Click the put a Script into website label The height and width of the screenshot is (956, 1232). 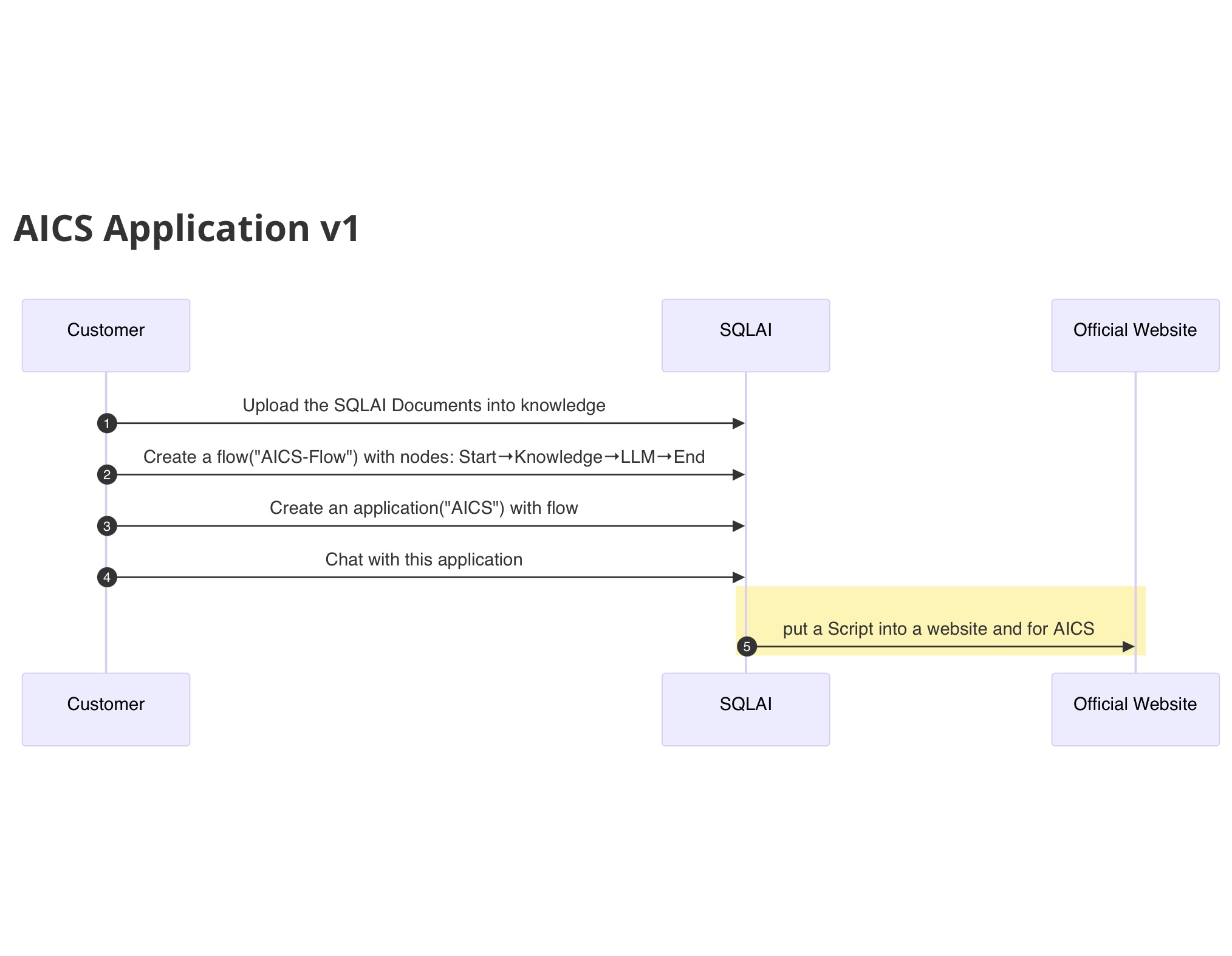(x=939, y=629)
